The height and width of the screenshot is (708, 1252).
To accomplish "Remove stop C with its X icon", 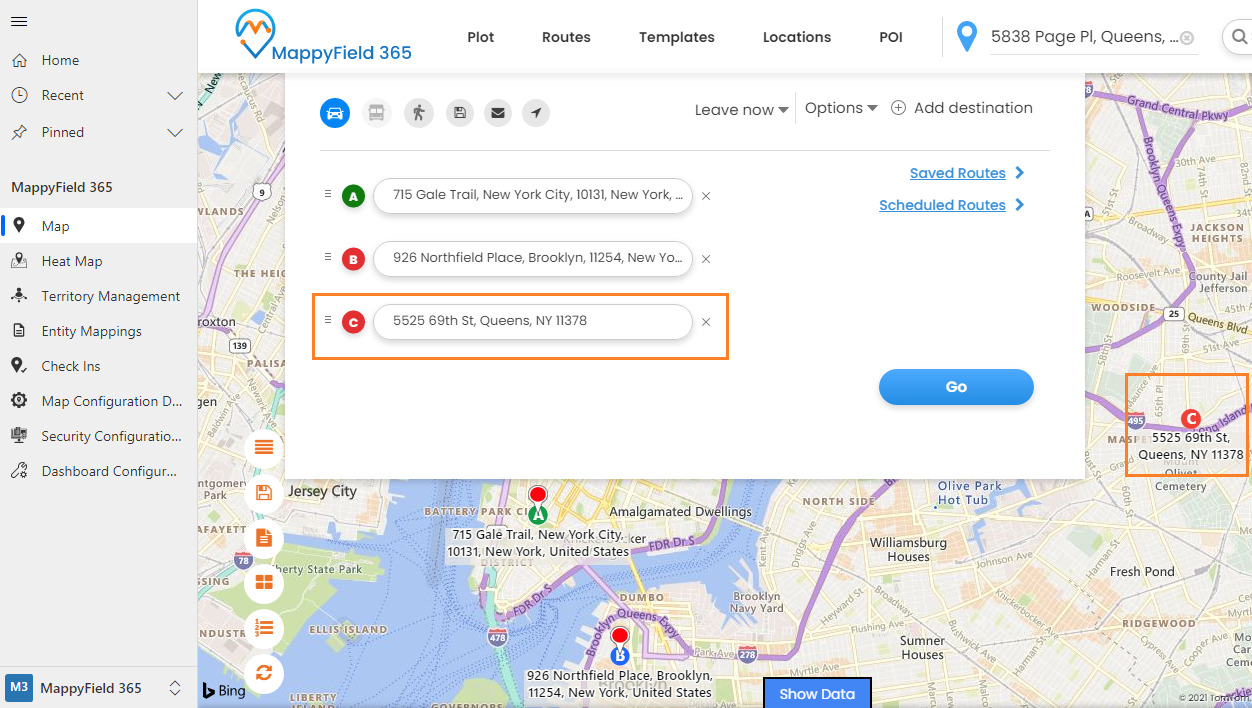I will (x=706, y=322).
